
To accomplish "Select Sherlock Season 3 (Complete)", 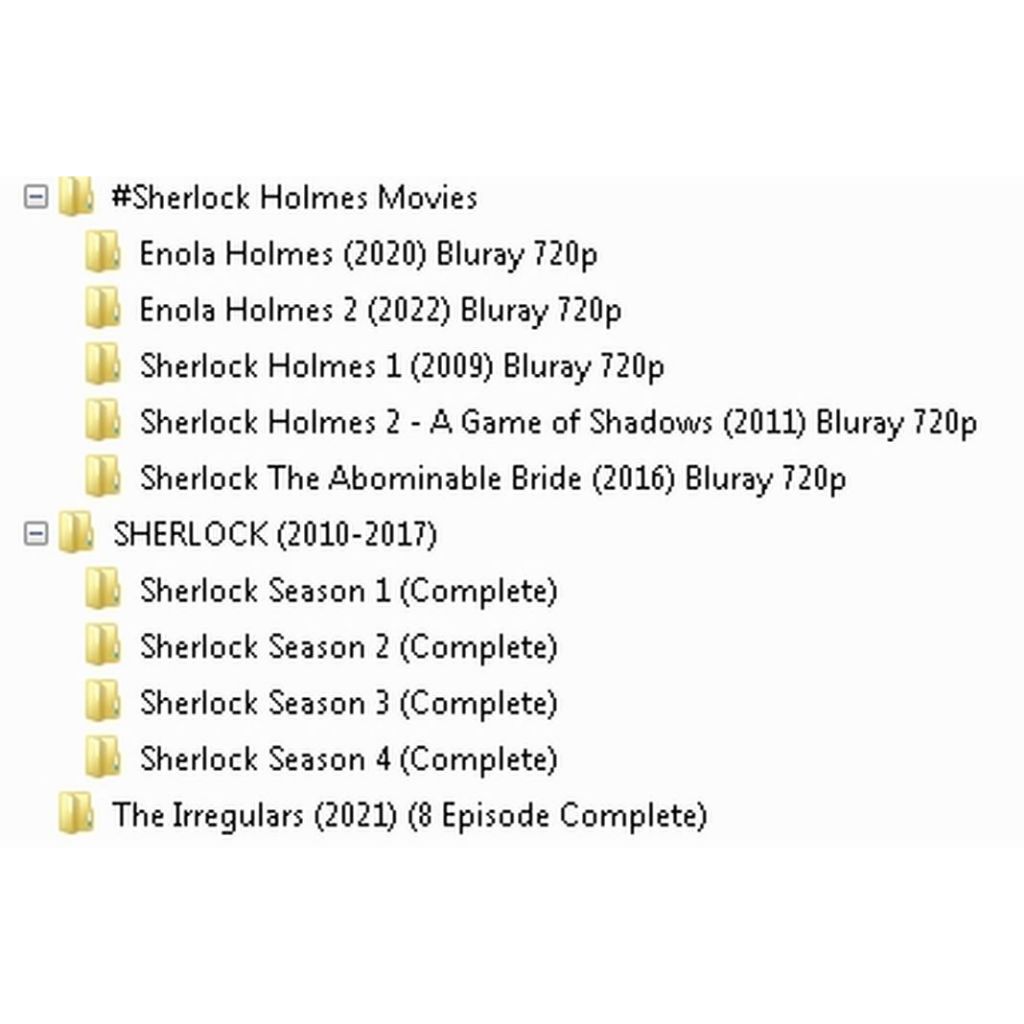I will [x=348, y=704].
